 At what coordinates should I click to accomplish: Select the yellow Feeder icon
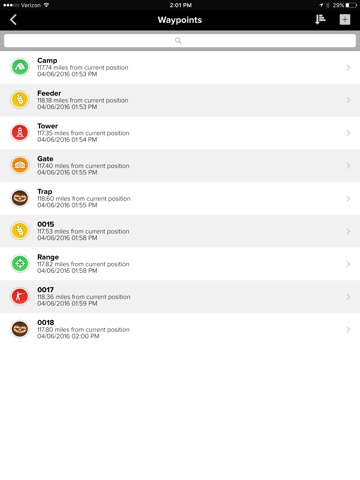20,100
